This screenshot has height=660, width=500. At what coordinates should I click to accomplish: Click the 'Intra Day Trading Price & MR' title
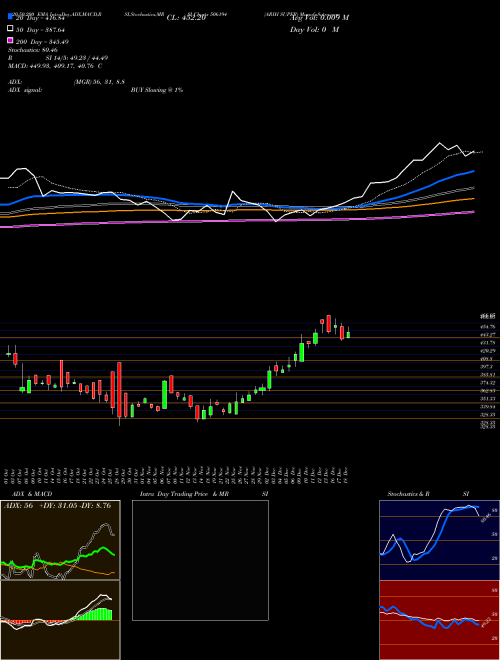pyautogui.click(x=184, y=494)
